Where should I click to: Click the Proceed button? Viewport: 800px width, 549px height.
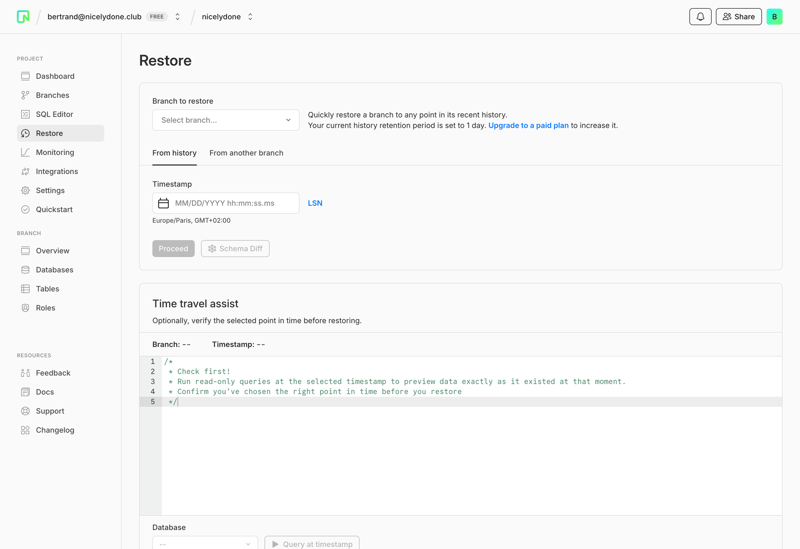(x=173, y=248)
